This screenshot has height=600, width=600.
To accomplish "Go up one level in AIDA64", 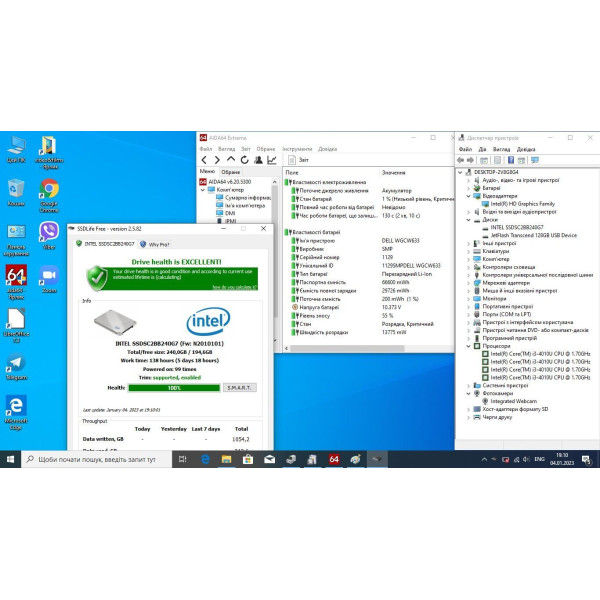I will coord(231,160).
